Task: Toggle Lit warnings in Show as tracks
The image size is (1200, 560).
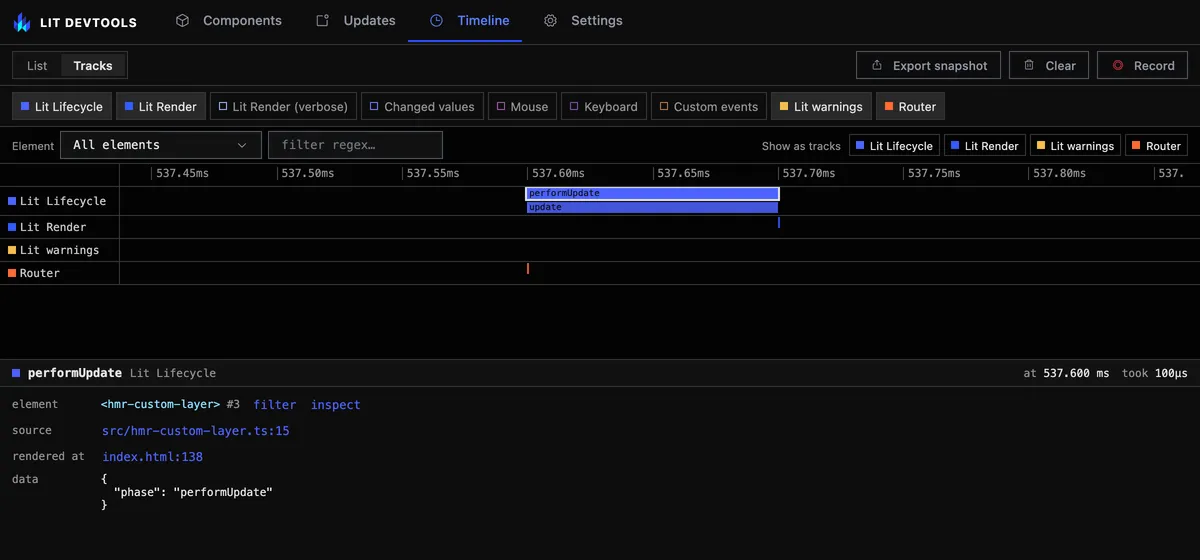Action: [x=1075, y=146]
